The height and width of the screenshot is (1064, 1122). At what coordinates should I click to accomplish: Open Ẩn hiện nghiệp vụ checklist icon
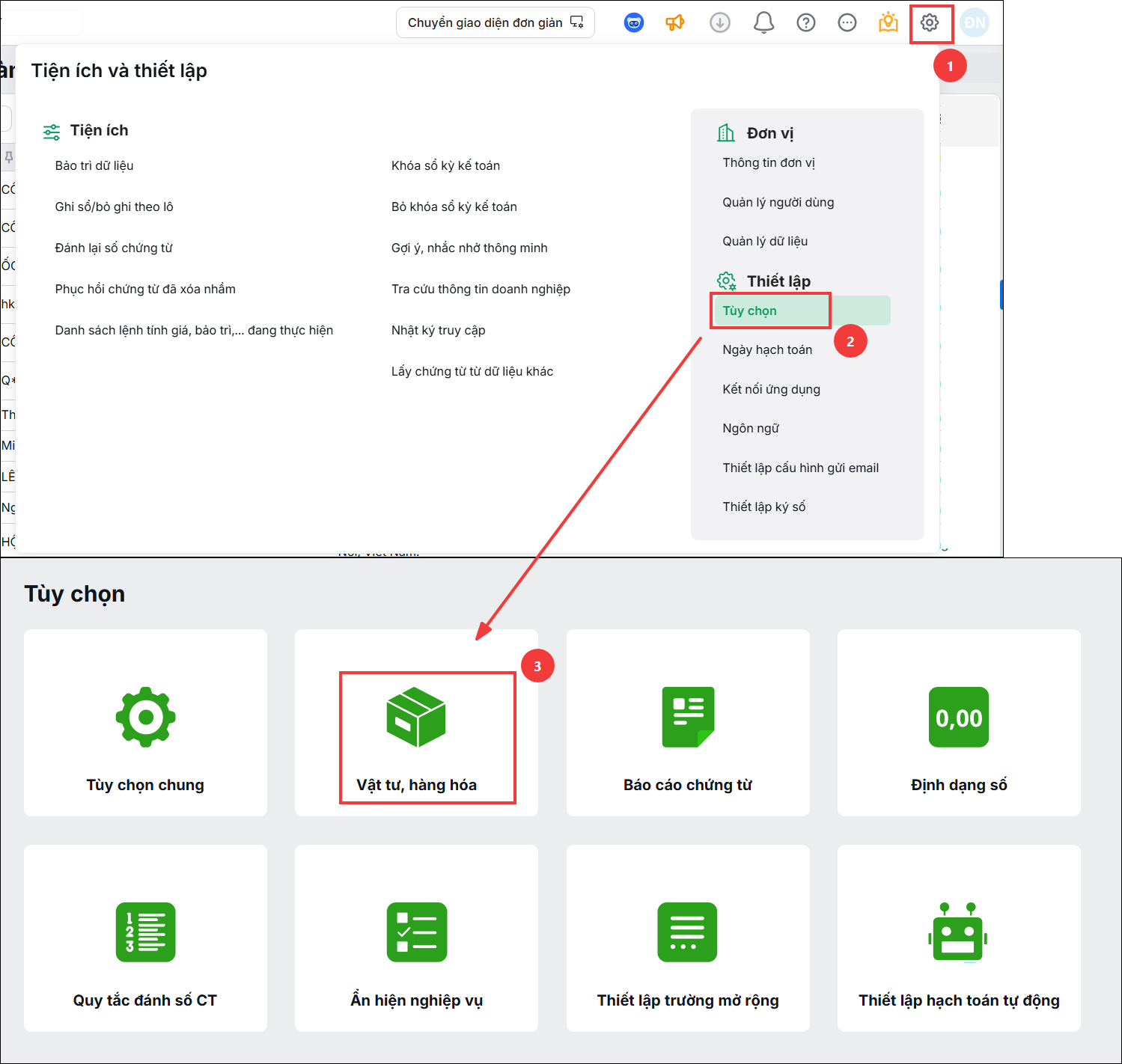(416, 932)
